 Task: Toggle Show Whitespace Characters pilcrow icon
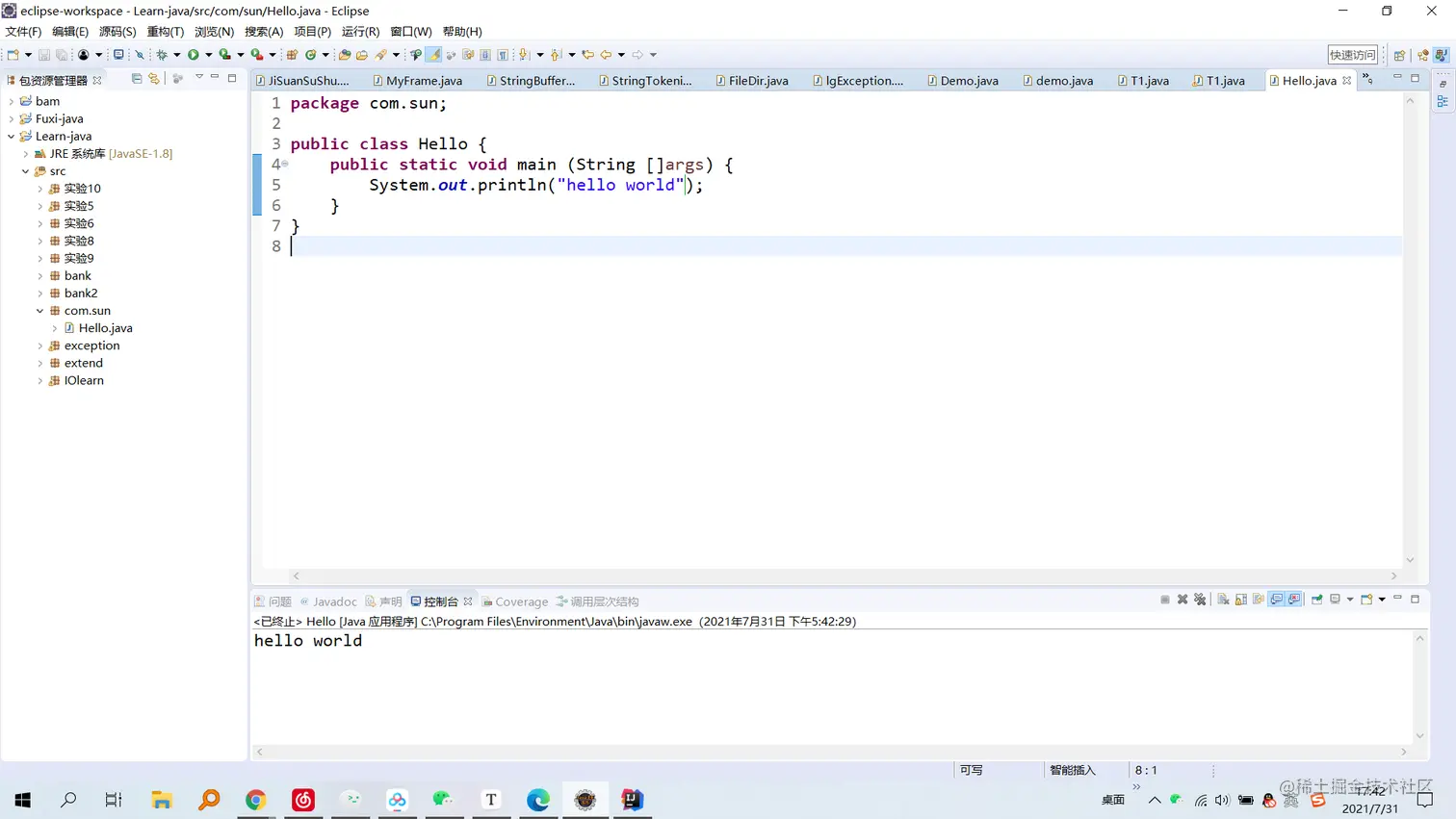pos(503,55)
